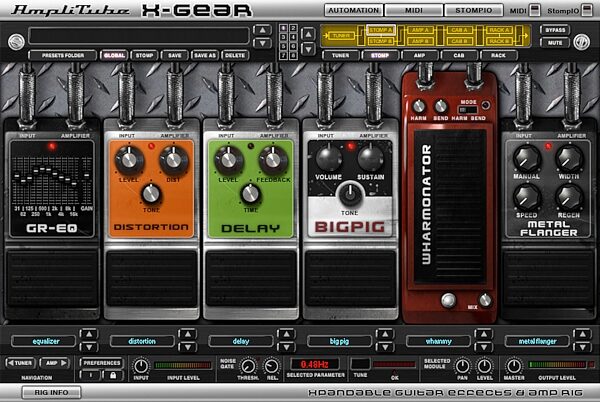This screenshot has height=402, width=600.
Task: Open the equalizer stomp selector
Action: click(x=44, y=341)
